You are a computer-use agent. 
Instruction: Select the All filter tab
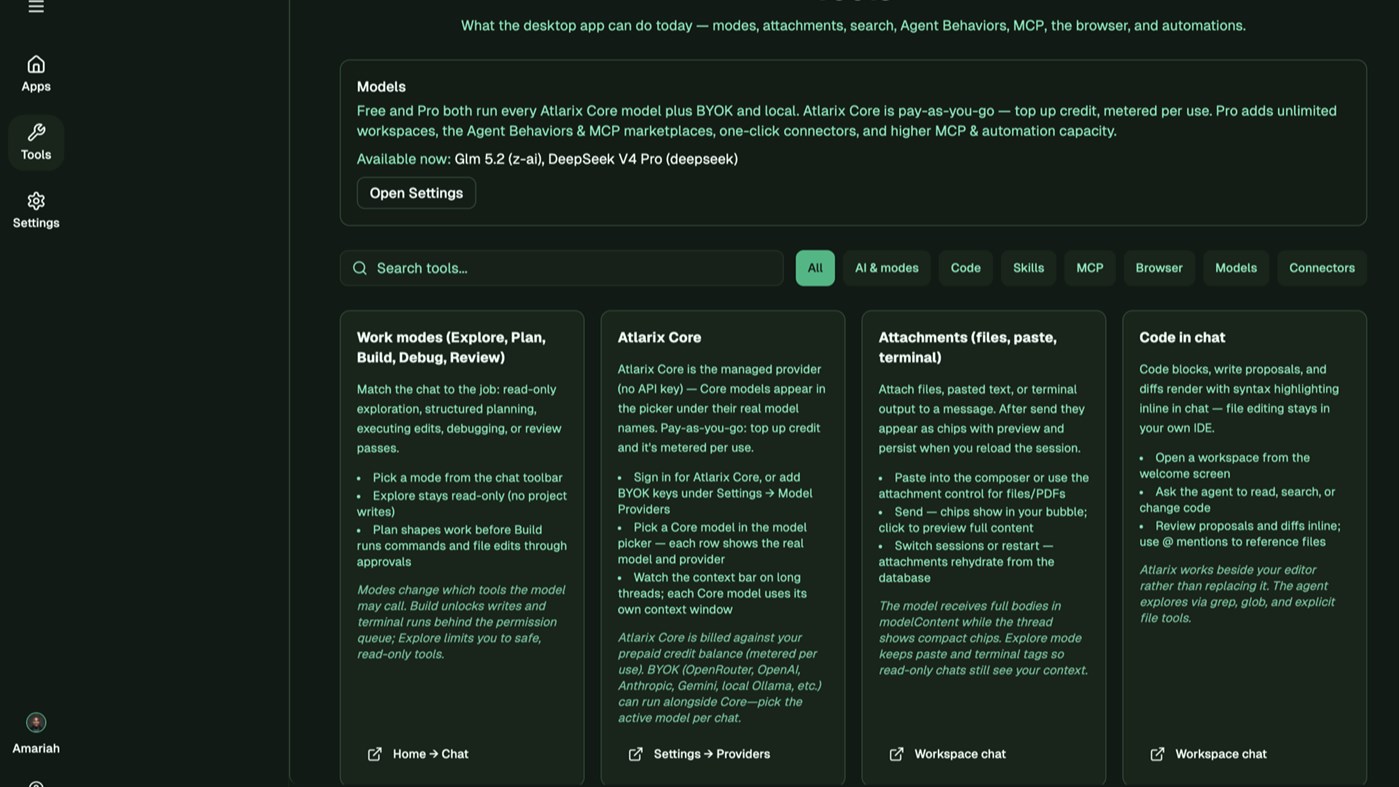[815, 268]
